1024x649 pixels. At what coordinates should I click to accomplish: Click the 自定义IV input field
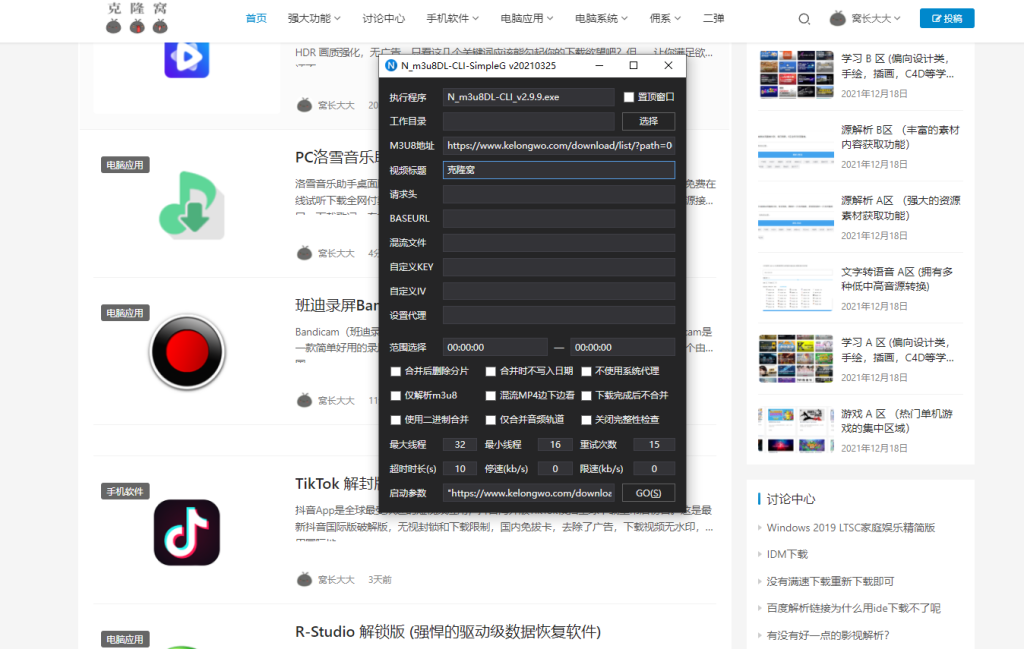click(x=558, y=291)
